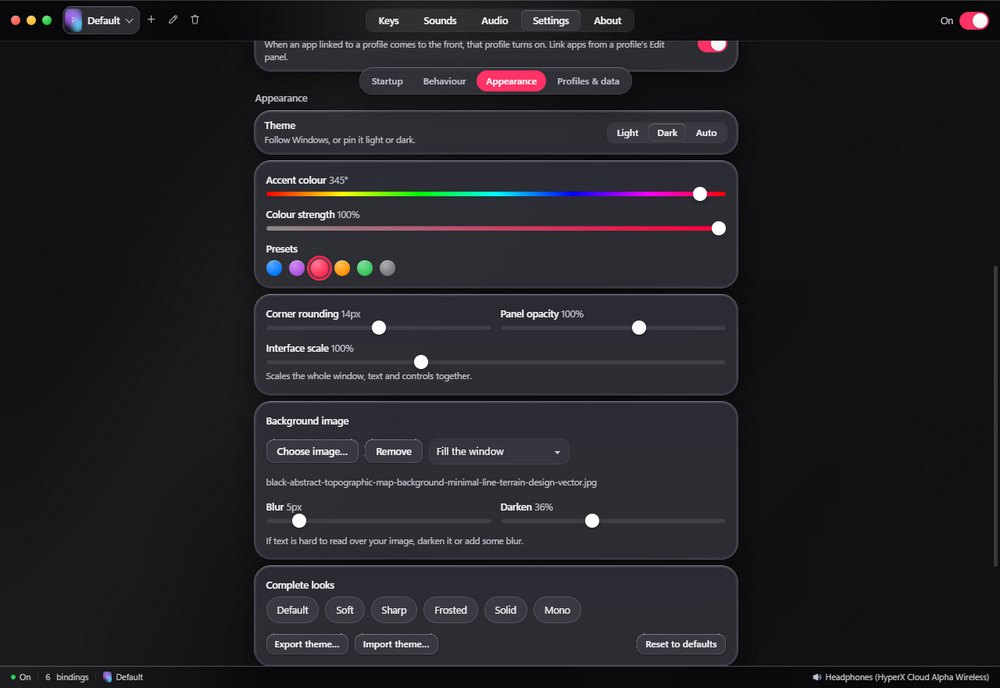
Task: Click the pencil edit profile icon
Action: (x=173, y=20)
